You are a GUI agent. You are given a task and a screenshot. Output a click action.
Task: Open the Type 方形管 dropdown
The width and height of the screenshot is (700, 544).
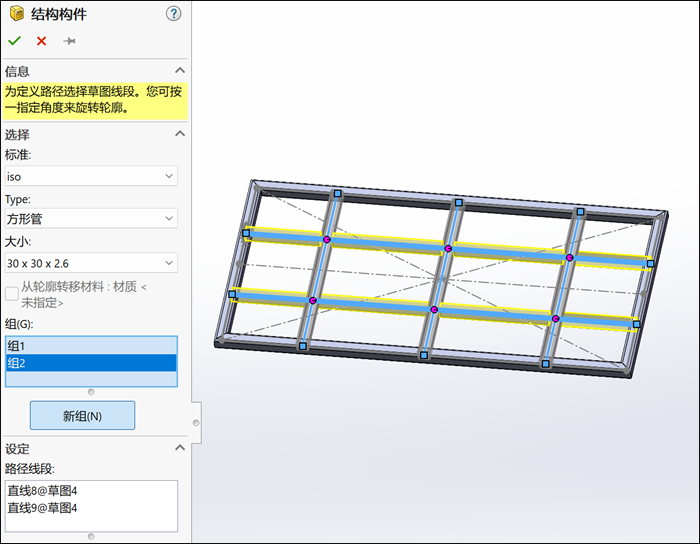91,219
